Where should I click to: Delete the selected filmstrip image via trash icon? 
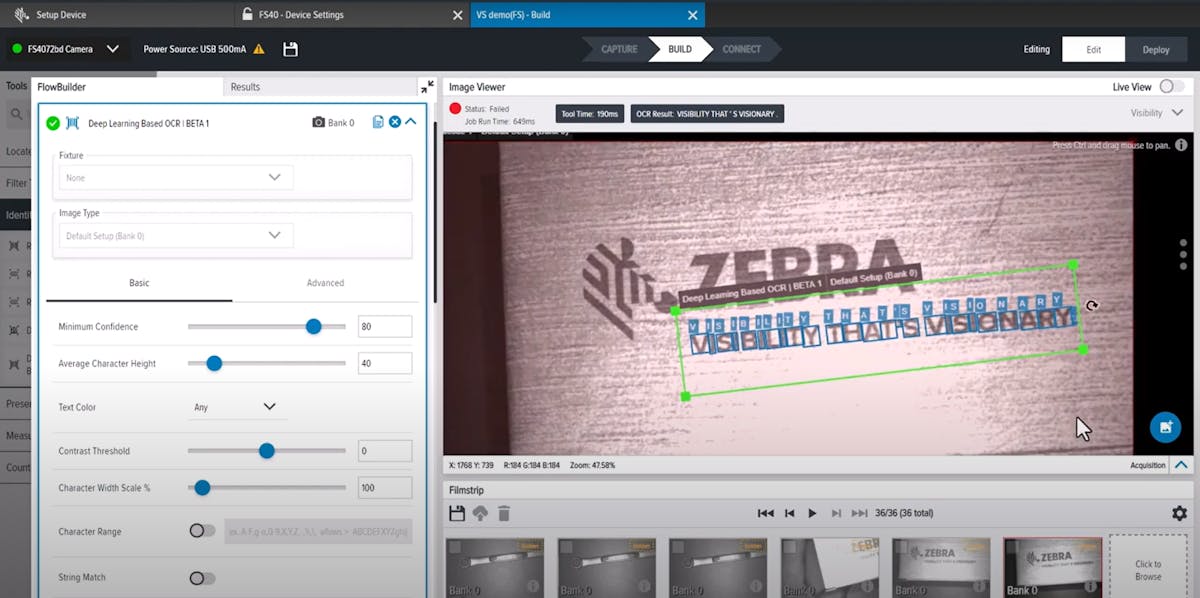pyautogui.click(x=504, y=512)
